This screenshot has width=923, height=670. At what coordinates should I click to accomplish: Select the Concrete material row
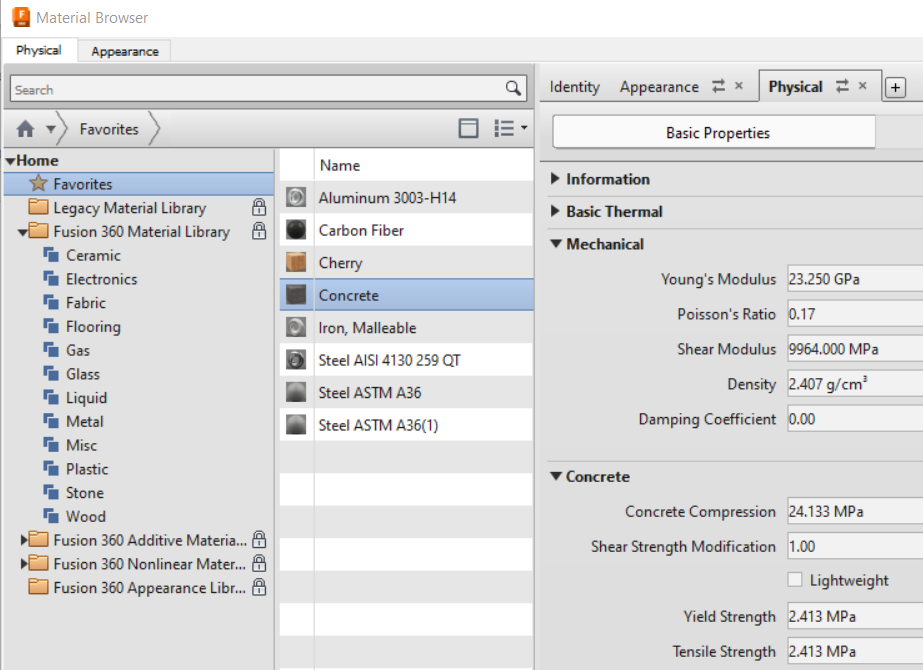coord(407,294)
